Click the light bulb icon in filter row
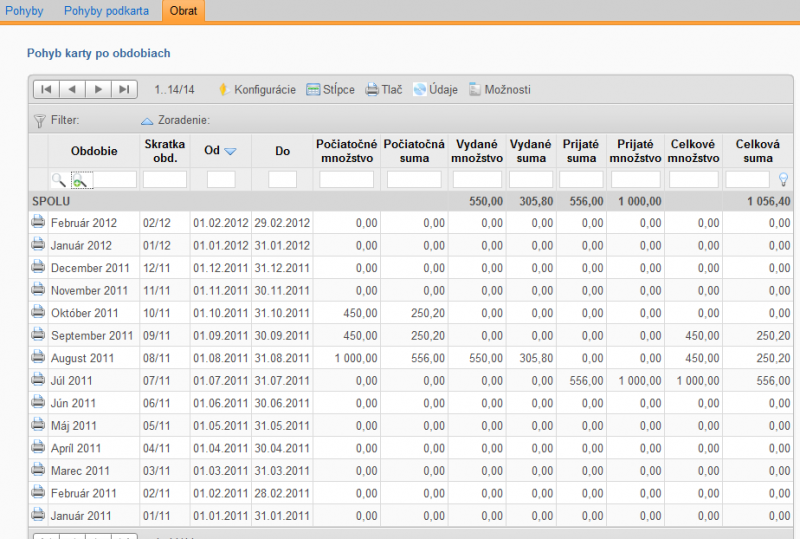The height and width of the screenshot is (539, 800). pos(783,179)
